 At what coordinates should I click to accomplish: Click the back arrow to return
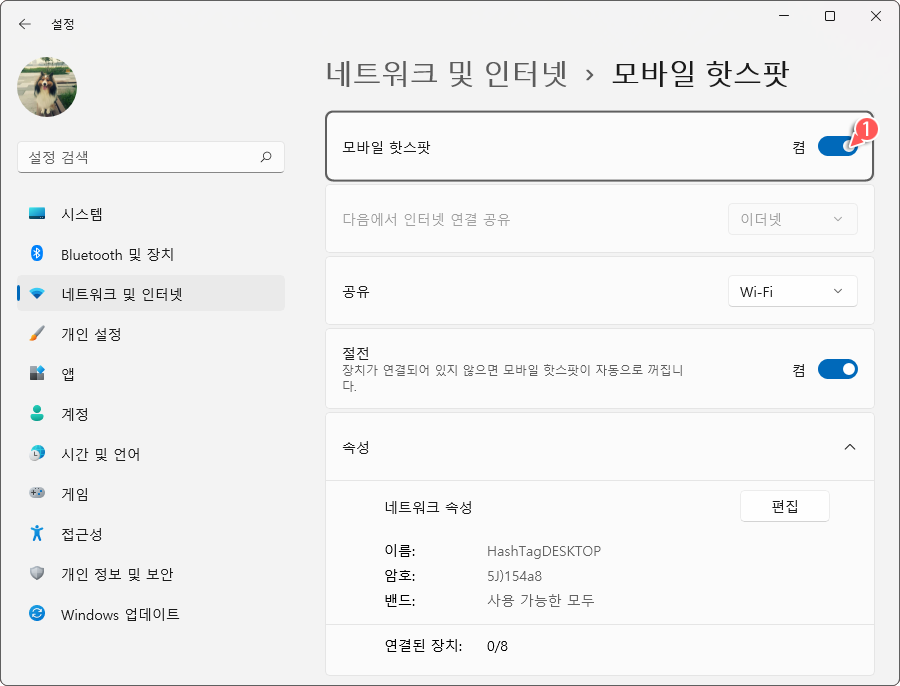(24, 23)
